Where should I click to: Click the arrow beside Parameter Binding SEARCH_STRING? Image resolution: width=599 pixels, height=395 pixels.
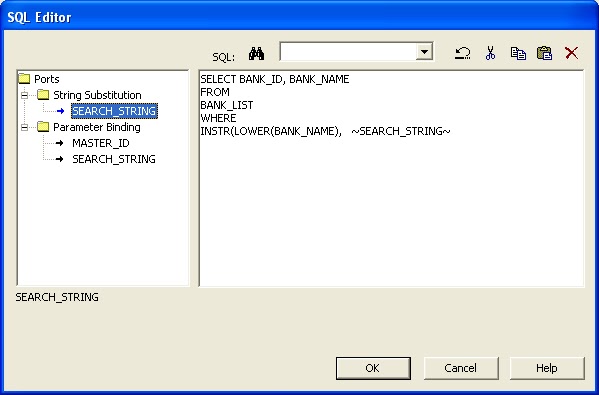coord(60,159)
